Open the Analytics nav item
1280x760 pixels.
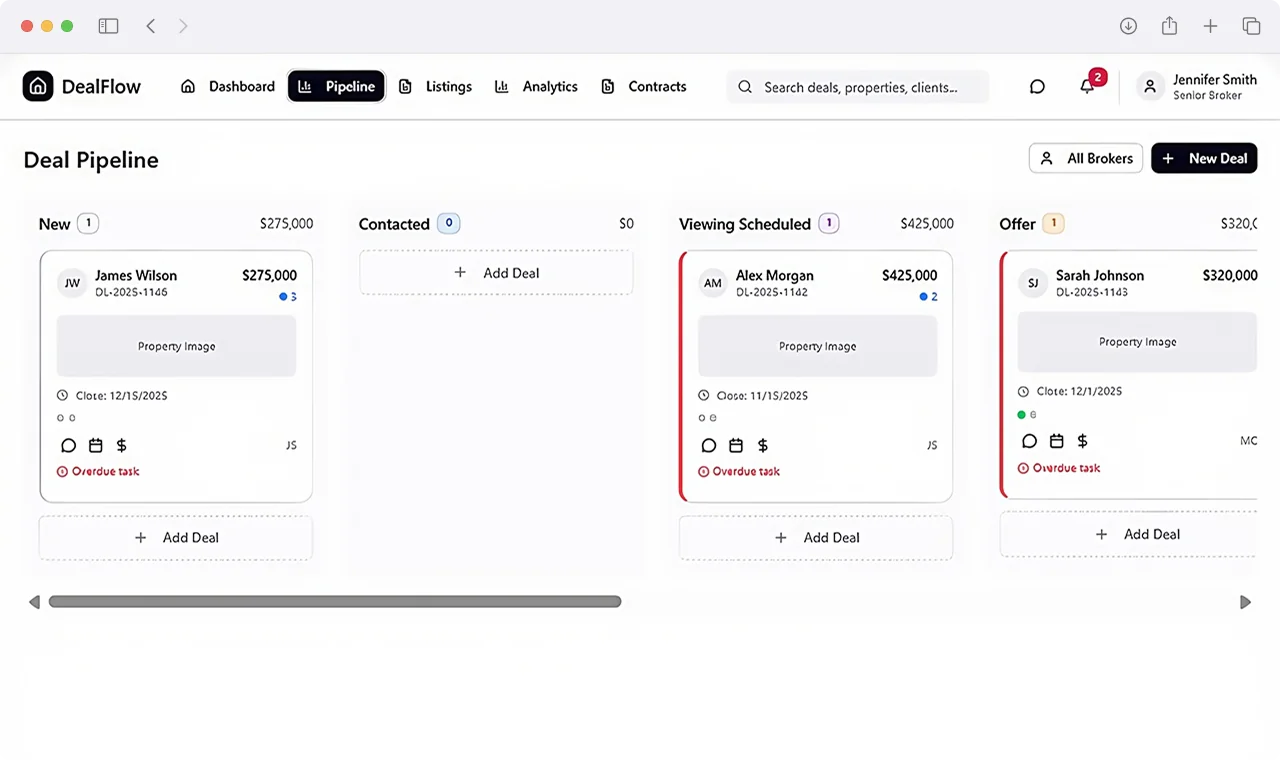(x=536, y=86)
